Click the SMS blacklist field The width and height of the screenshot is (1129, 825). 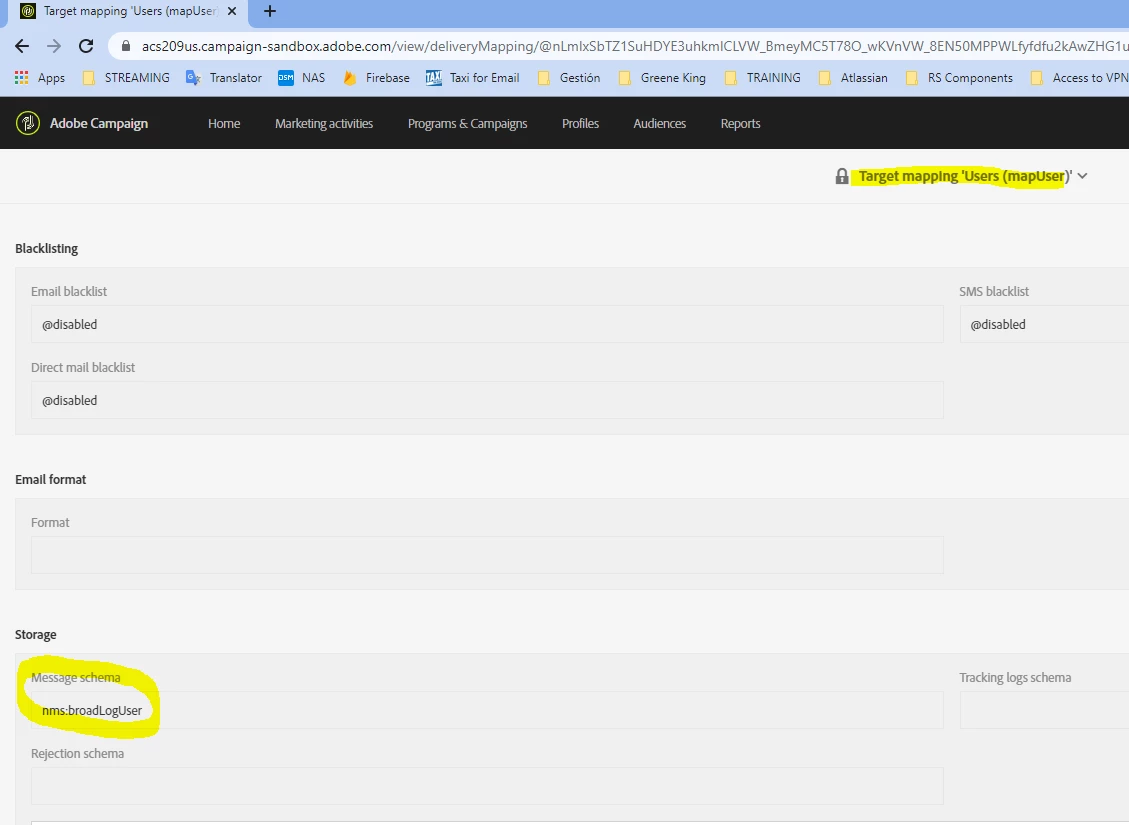point(1044,324)
